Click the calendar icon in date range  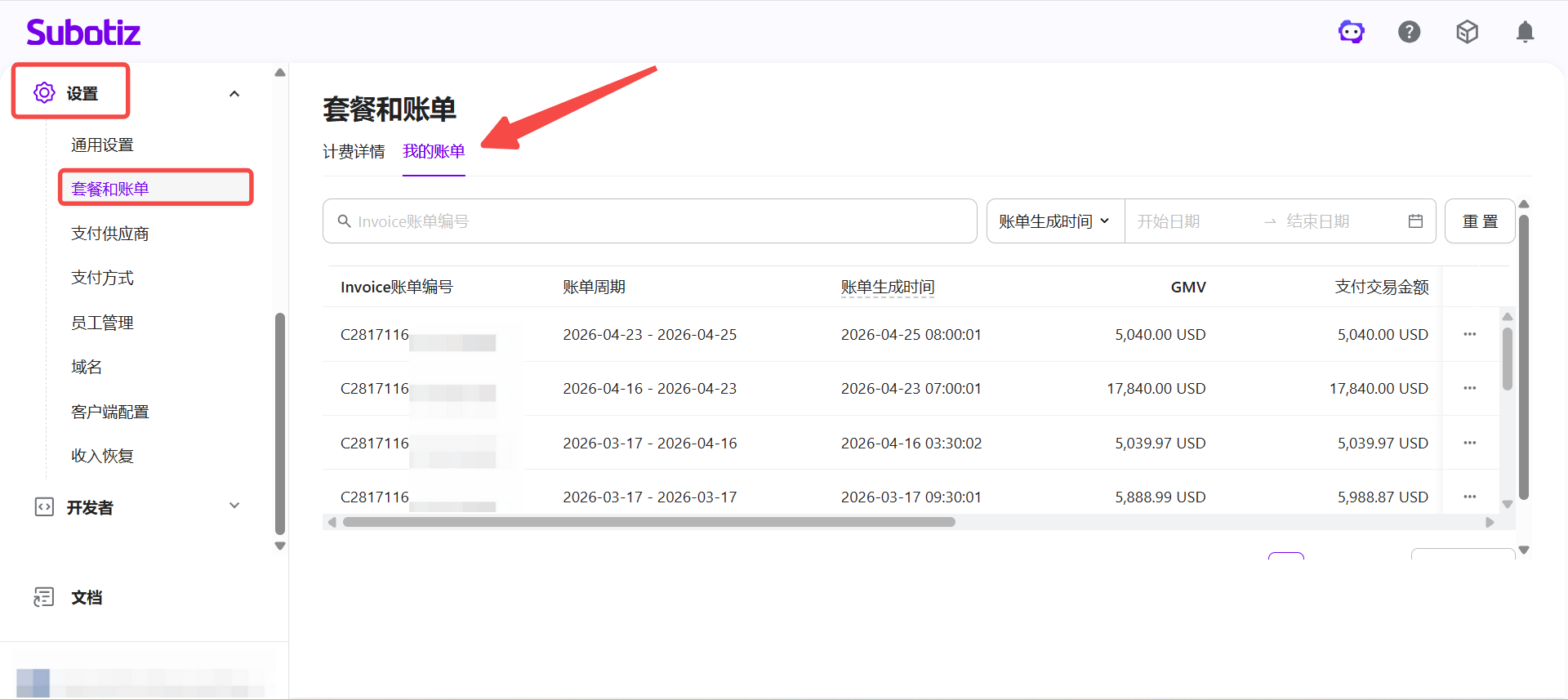point(1416,221)
